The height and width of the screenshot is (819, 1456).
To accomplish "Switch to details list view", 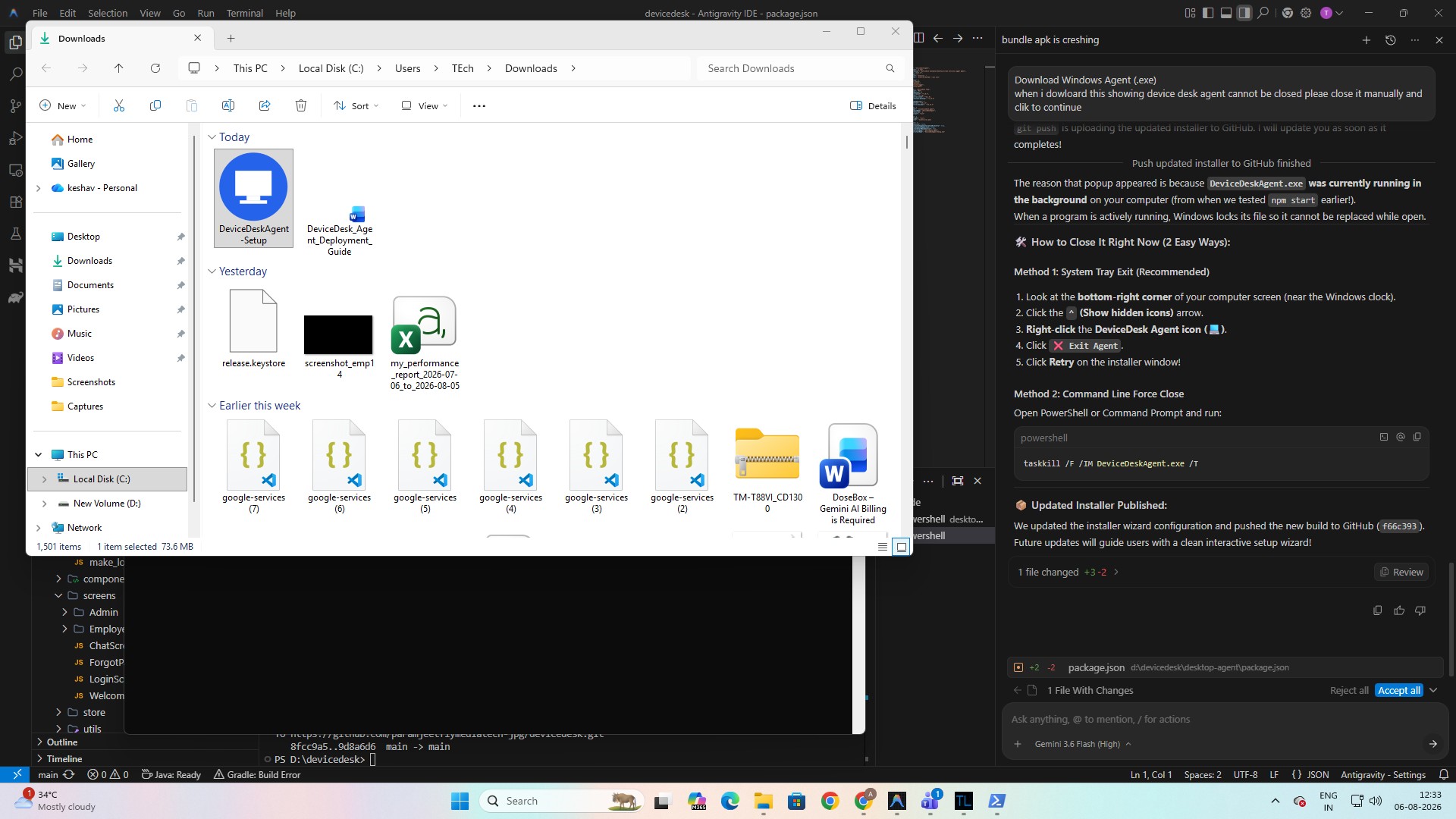I will coord(883,547).
